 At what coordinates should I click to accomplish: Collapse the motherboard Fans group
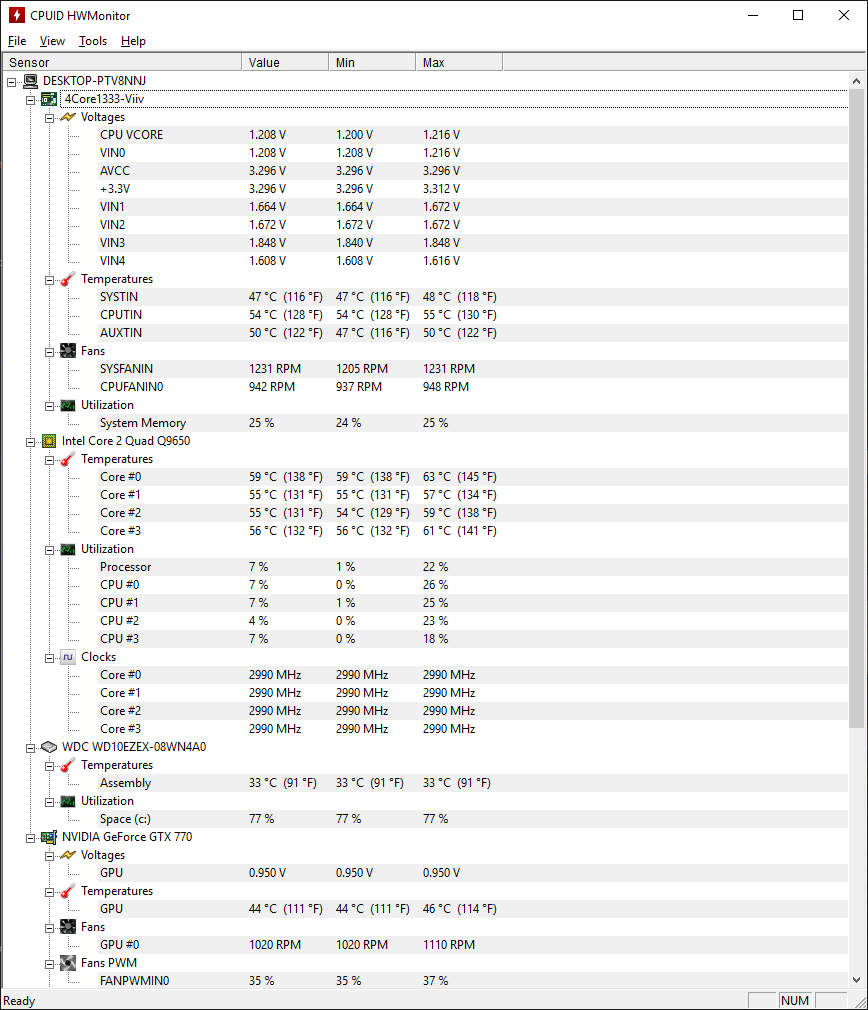click(49, 352)
